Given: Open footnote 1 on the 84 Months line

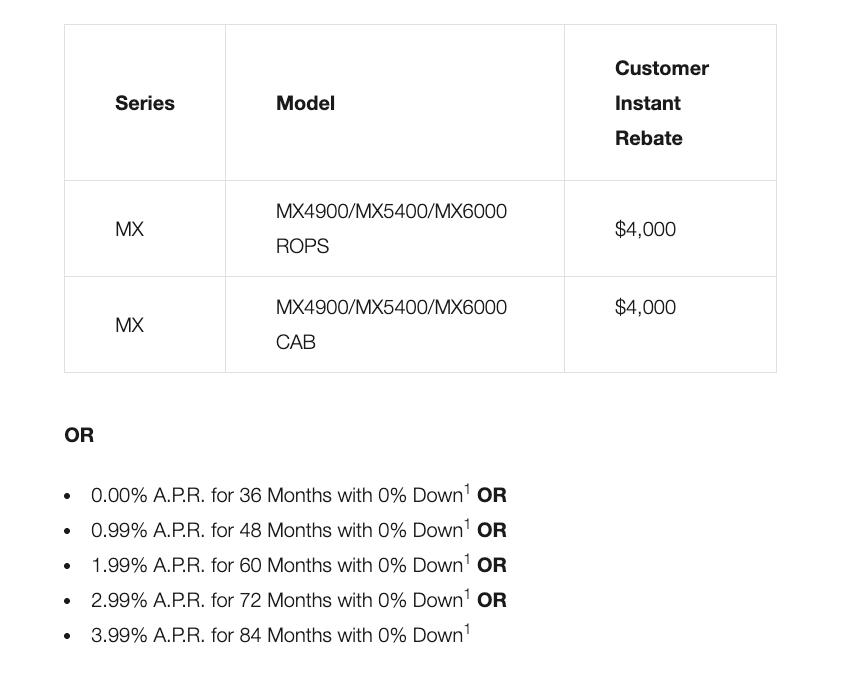Looking at the screenshot, I should (467, 629).
